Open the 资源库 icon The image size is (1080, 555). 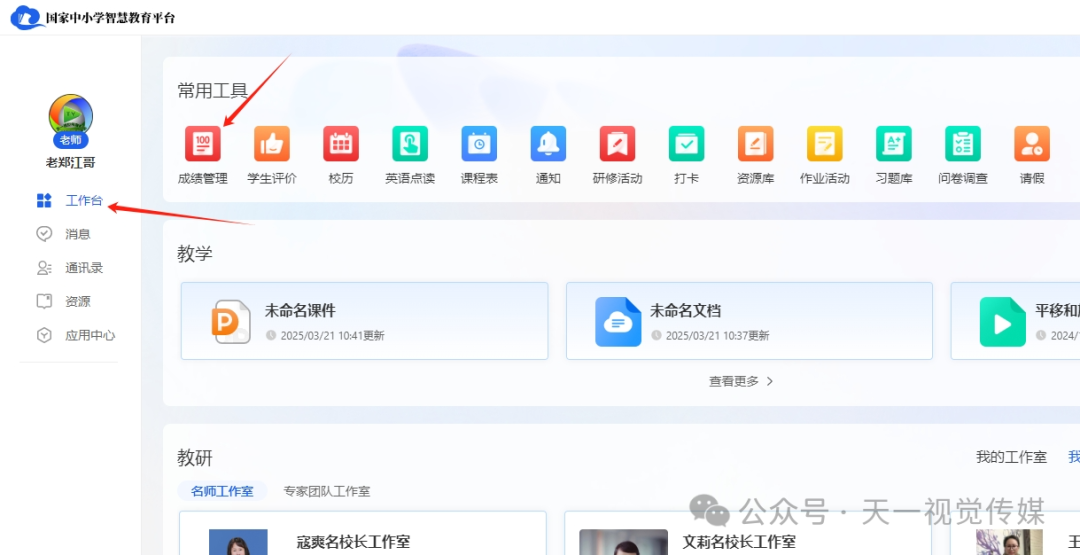(x=756, y=144)
